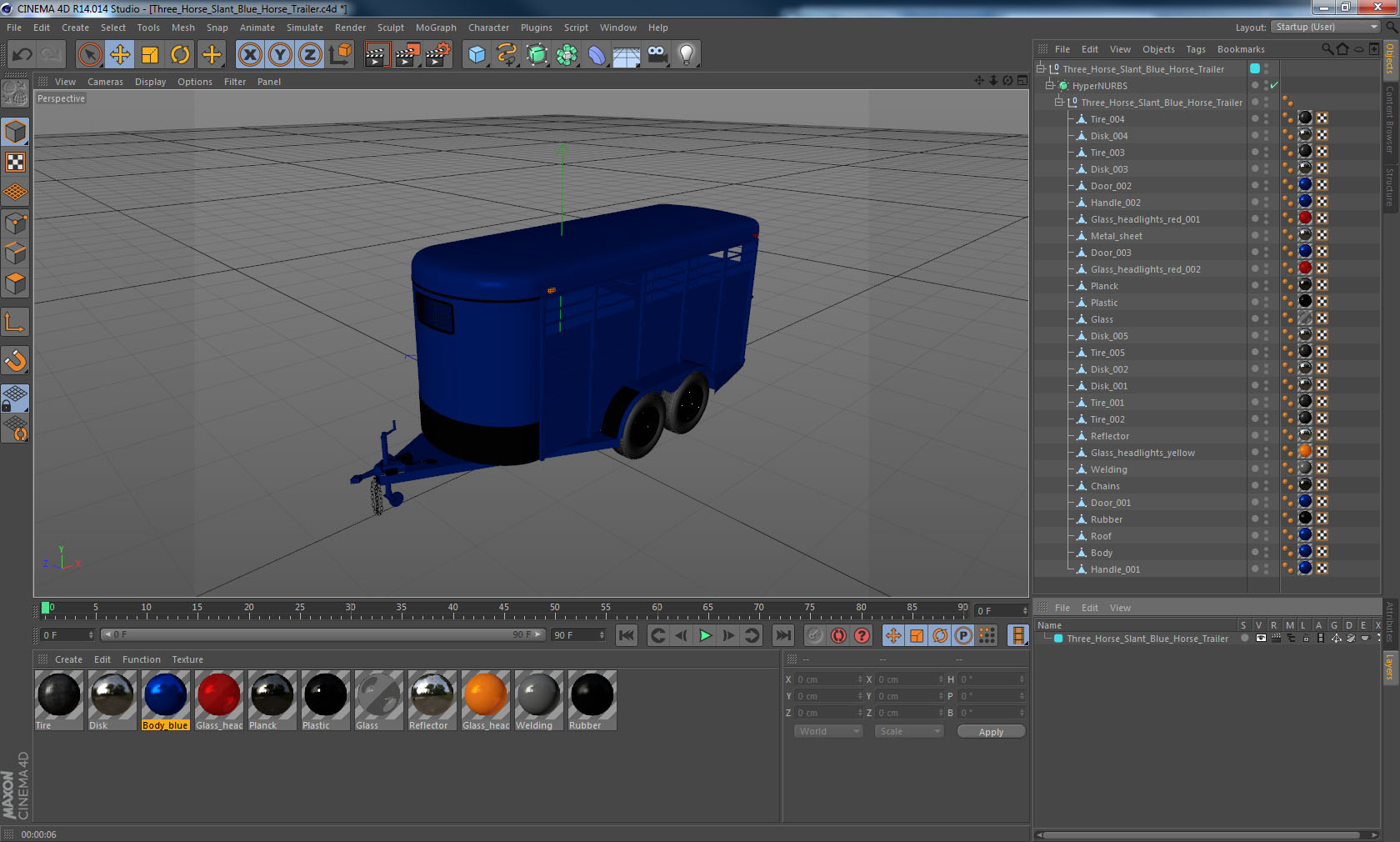Image resolution: width=1400 pixels, height=842 pixels.
Task: Play the animation forward
Action: tap(705, 635)
